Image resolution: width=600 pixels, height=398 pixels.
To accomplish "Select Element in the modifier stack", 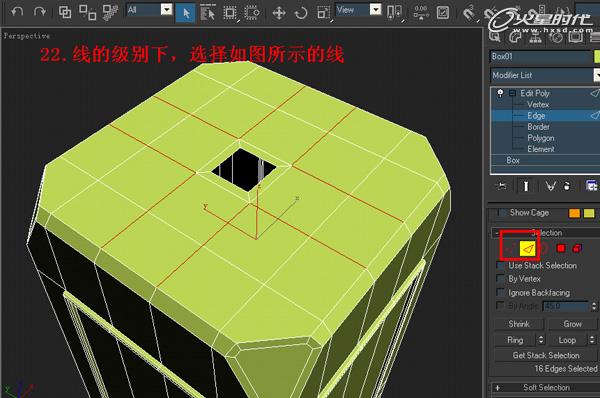I will click(x=541, y=149).
